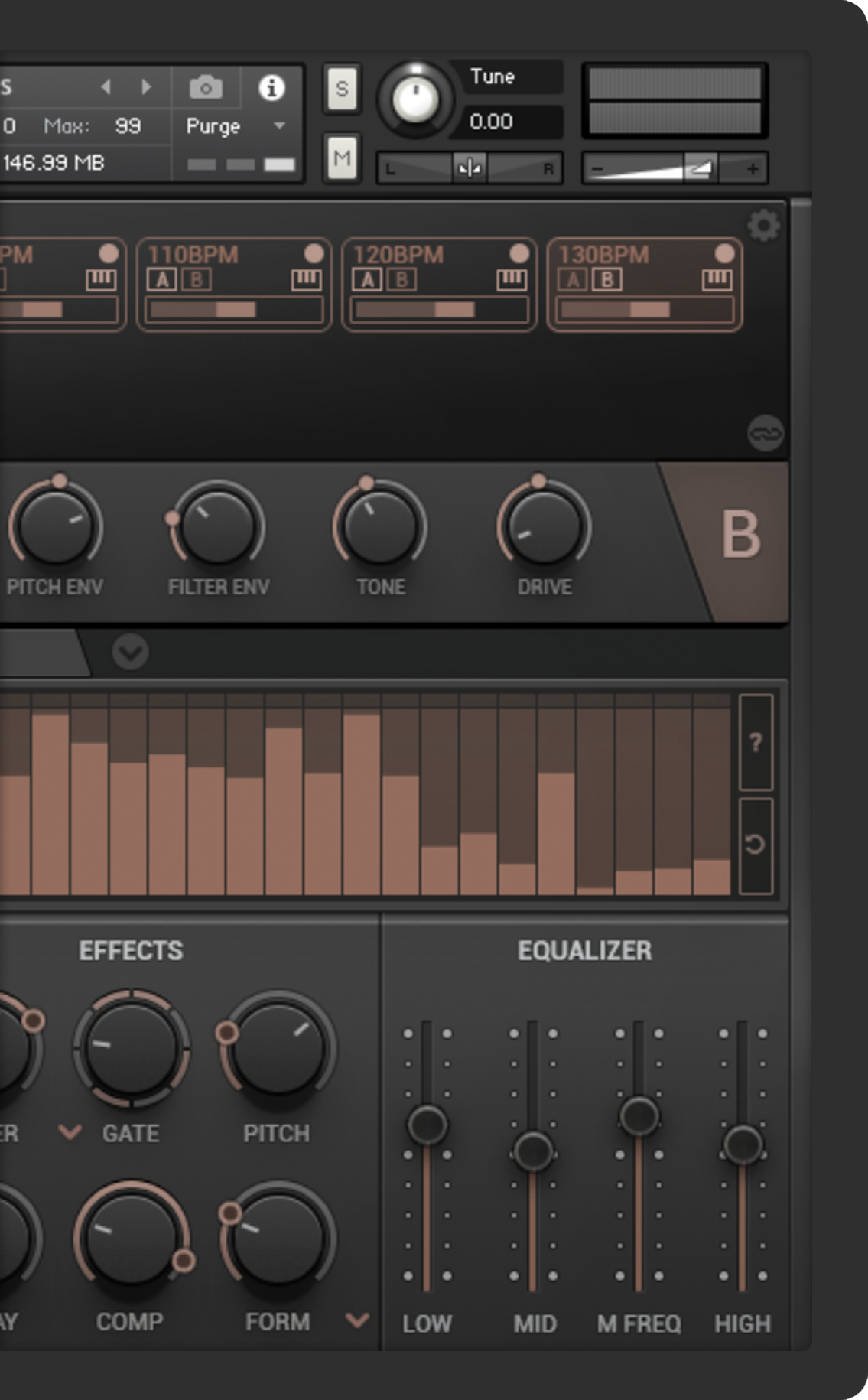Click the MID equalizer fader
Screen dimensions: 868x1400
tap(533, 1151)
